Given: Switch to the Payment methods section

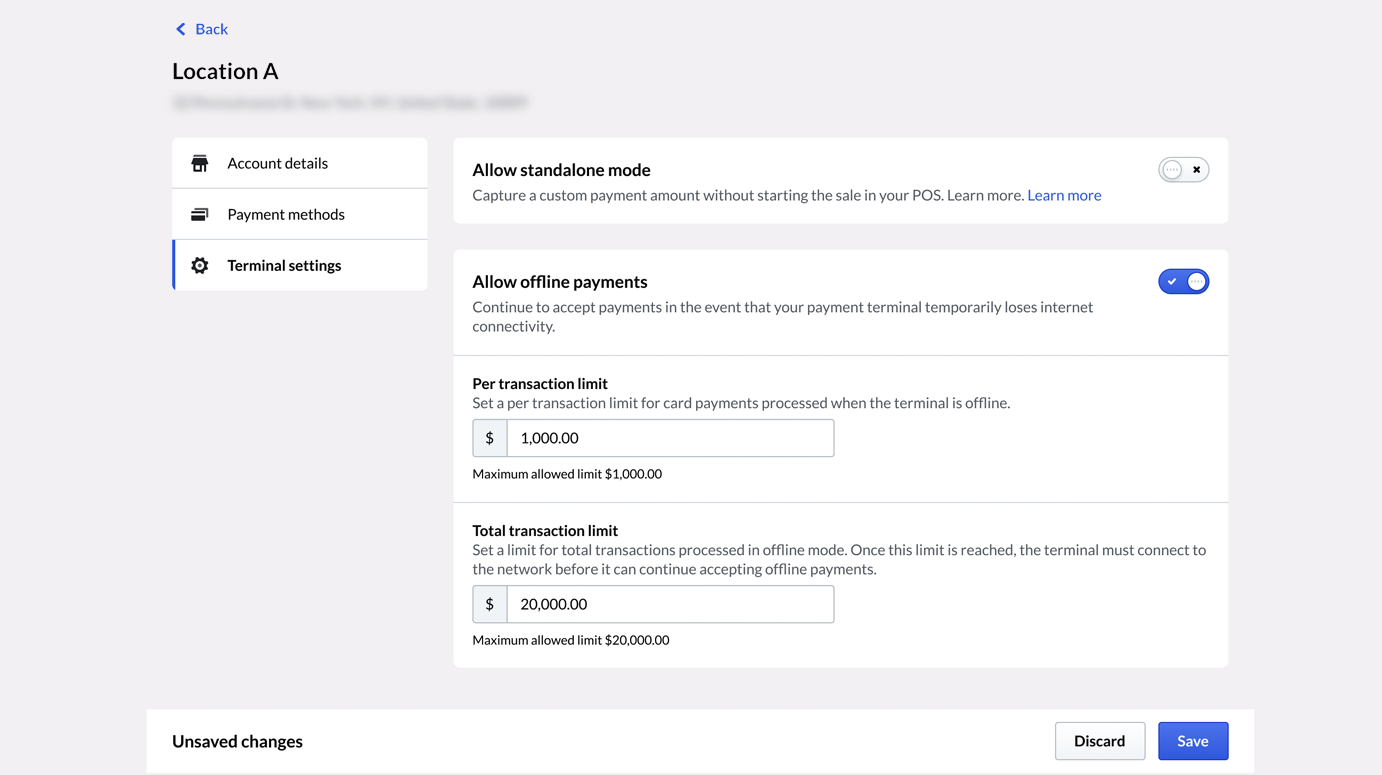Looking at the screenshot, I should tap(286, 214).
